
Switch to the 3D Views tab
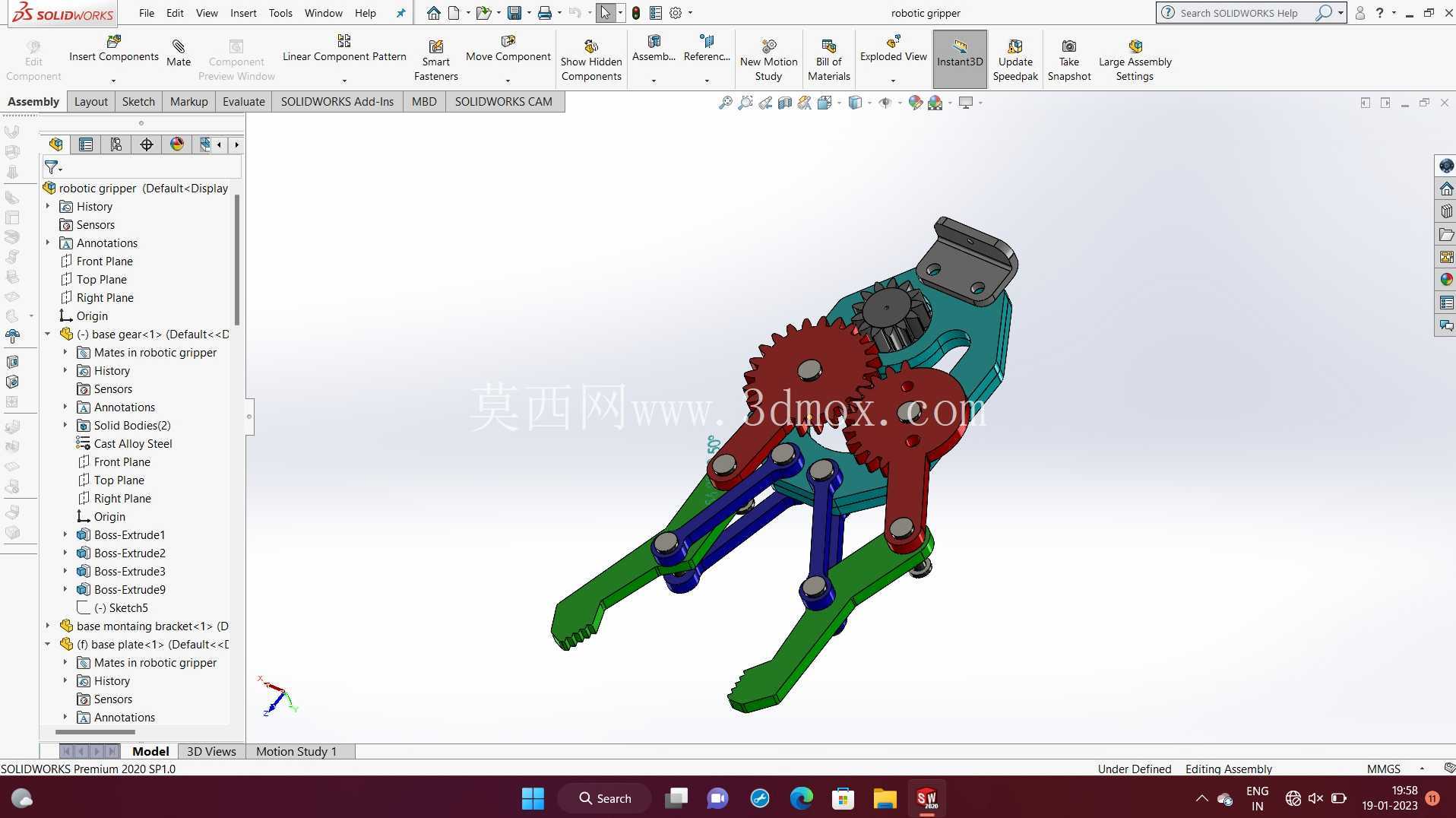(211, 751)
